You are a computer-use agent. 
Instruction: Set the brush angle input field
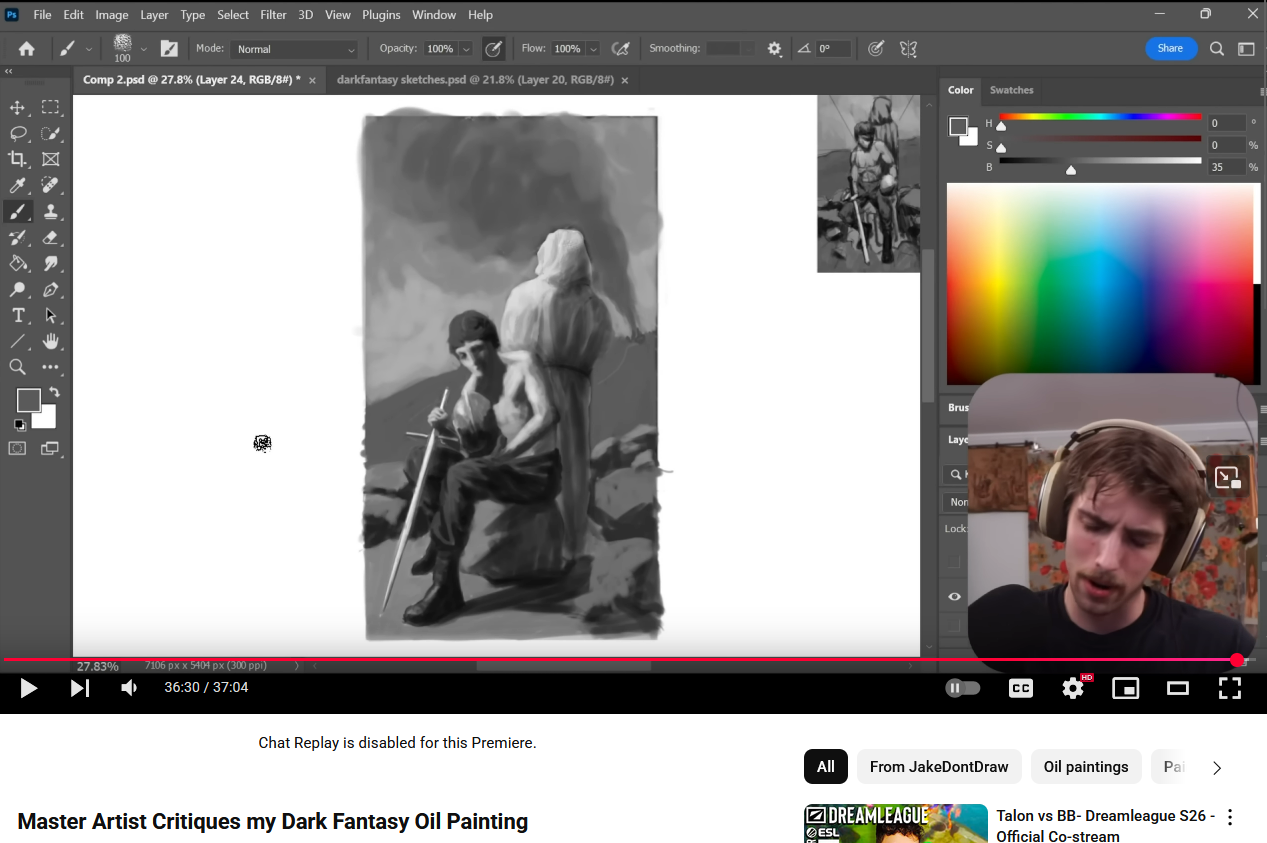[833, 49]
